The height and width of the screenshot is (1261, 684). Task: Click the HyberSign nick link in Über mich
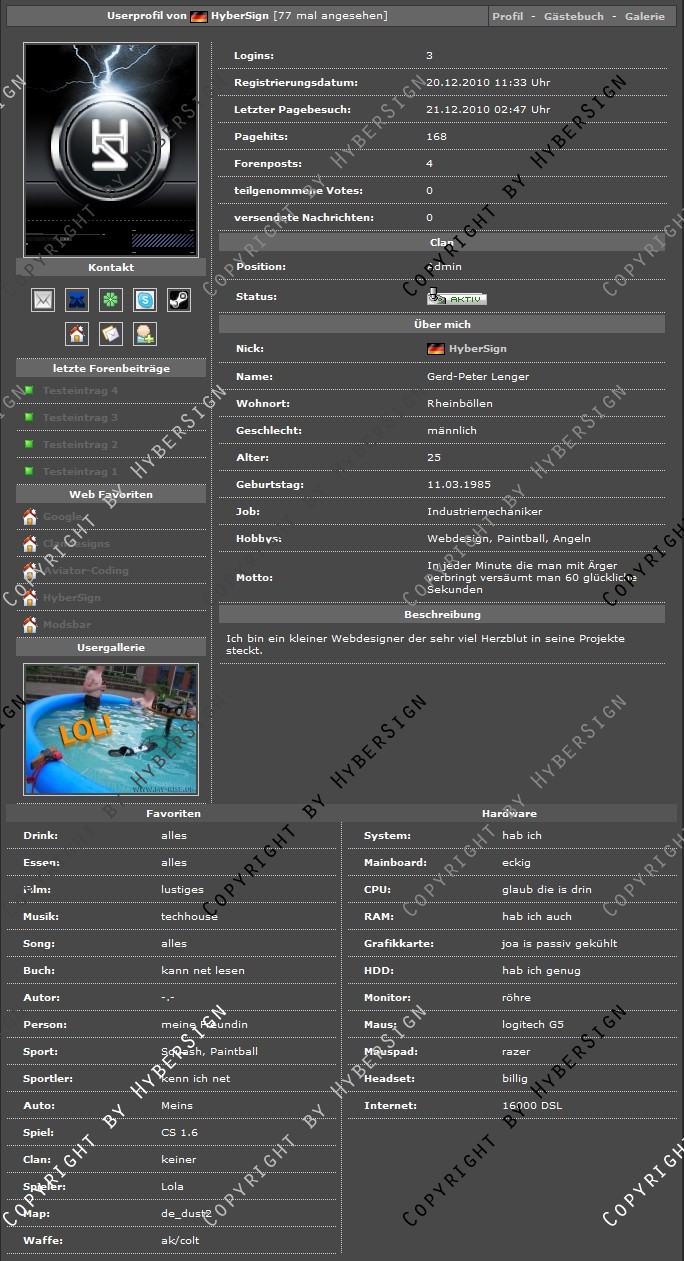coord(477,349)
